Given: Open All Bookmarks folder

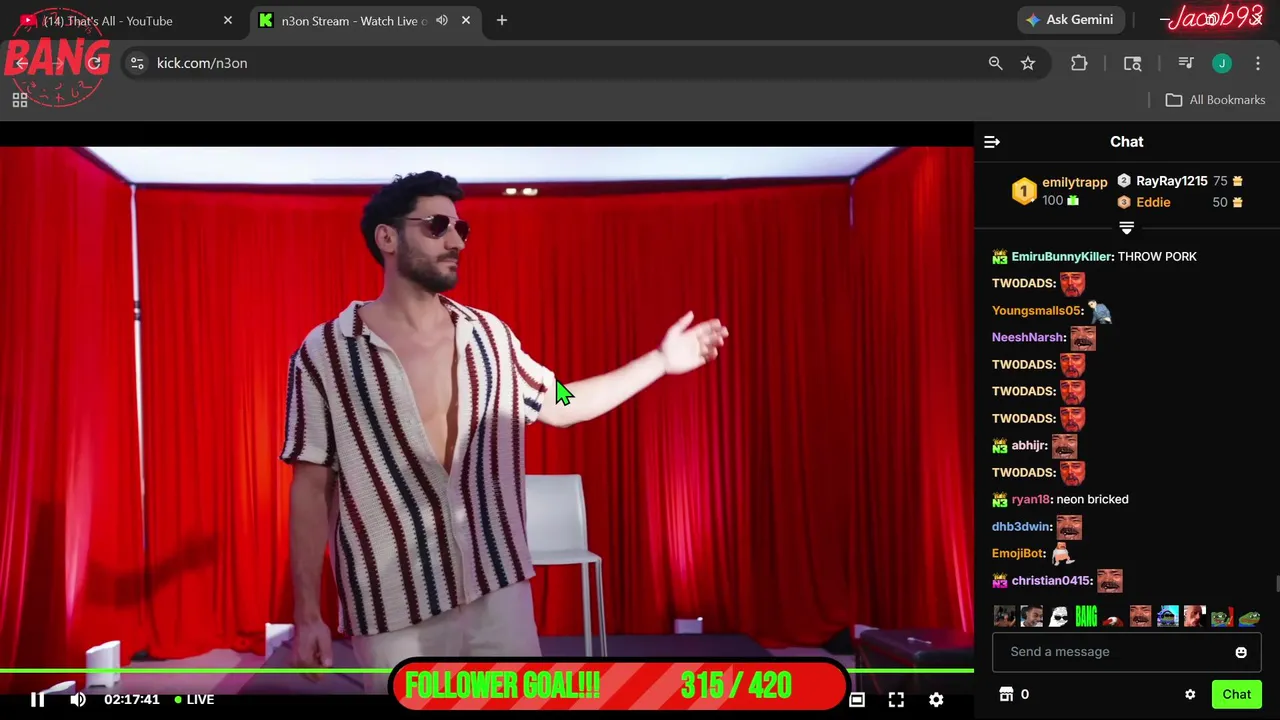Looking at the screenshot, I should click(1215, 100).
